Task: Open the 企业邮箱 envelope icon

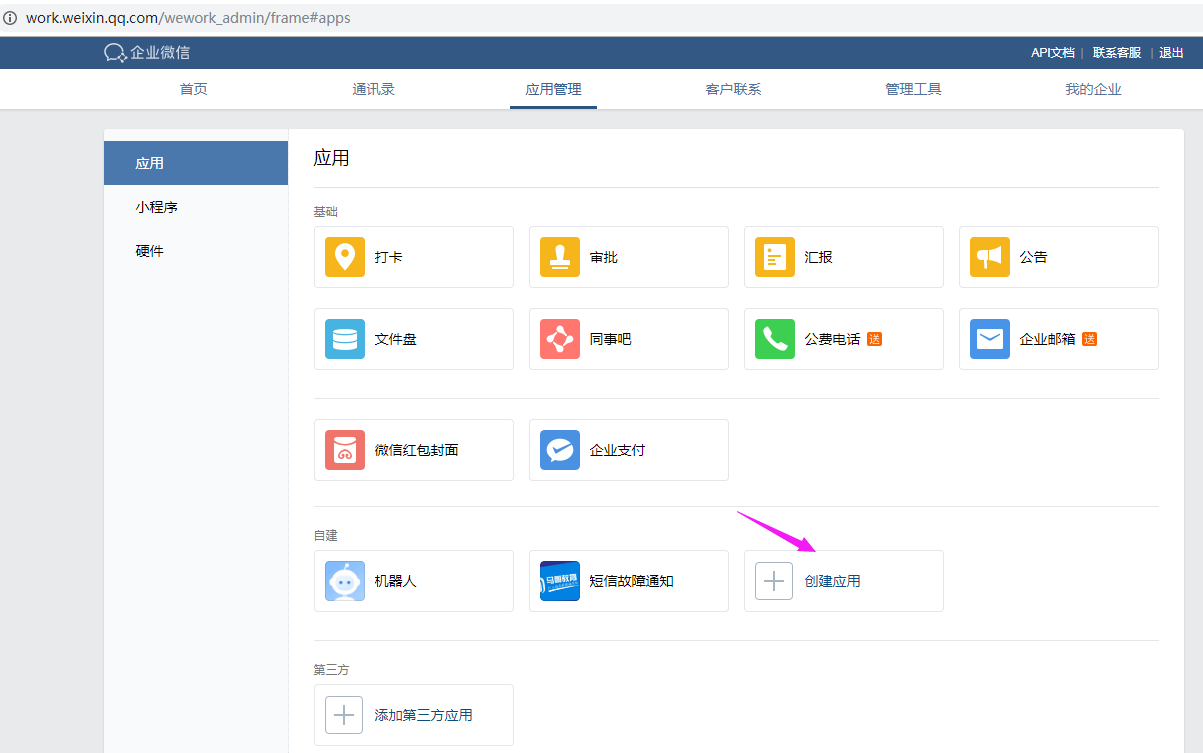Action: [x=990, y=339]
